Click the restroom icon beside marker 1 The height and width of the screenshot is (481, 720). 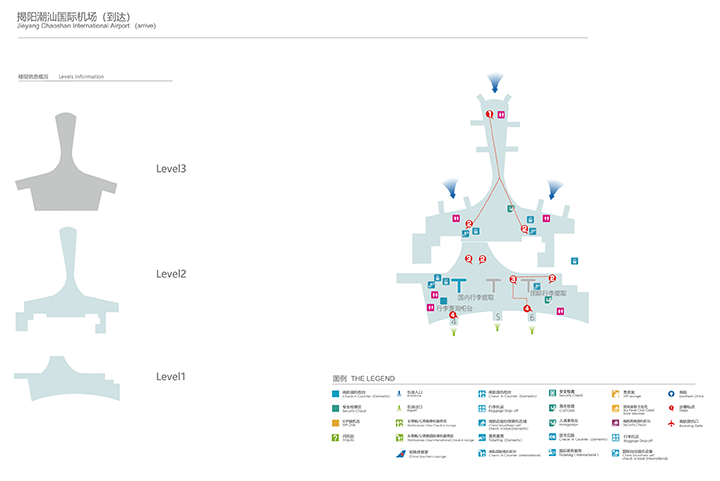pos(499,115)
